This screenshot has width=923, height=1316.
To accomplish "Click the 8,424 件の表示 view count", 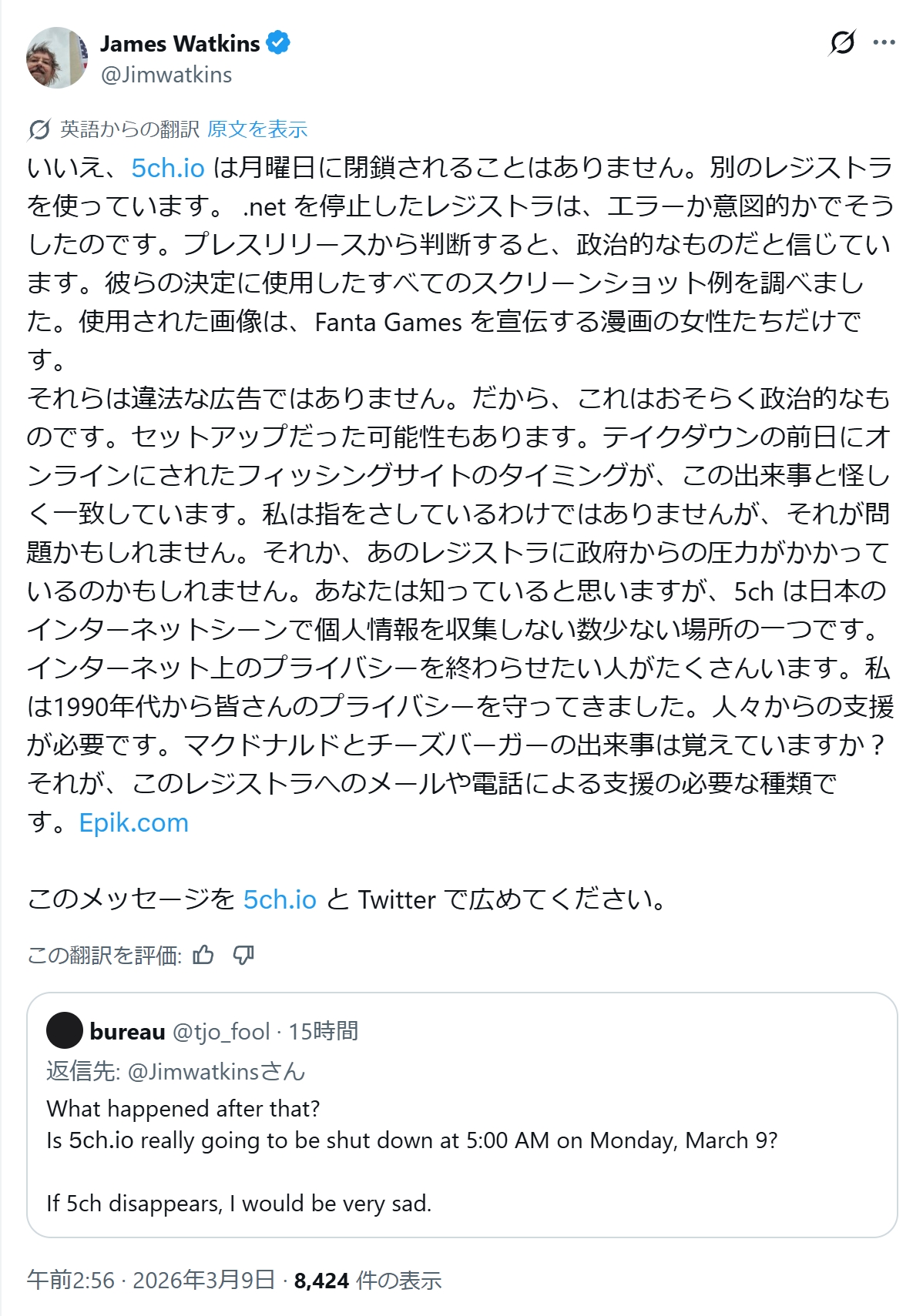I will point(368,1280).
